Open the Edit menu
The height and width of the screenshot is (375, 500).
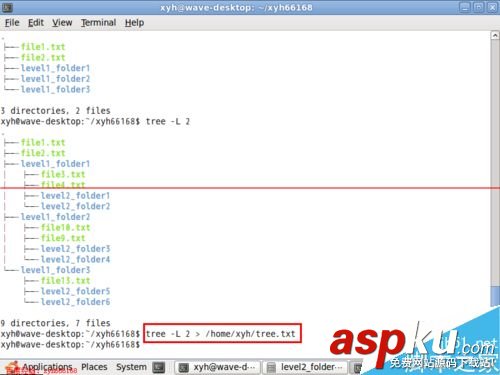(36, 23)
